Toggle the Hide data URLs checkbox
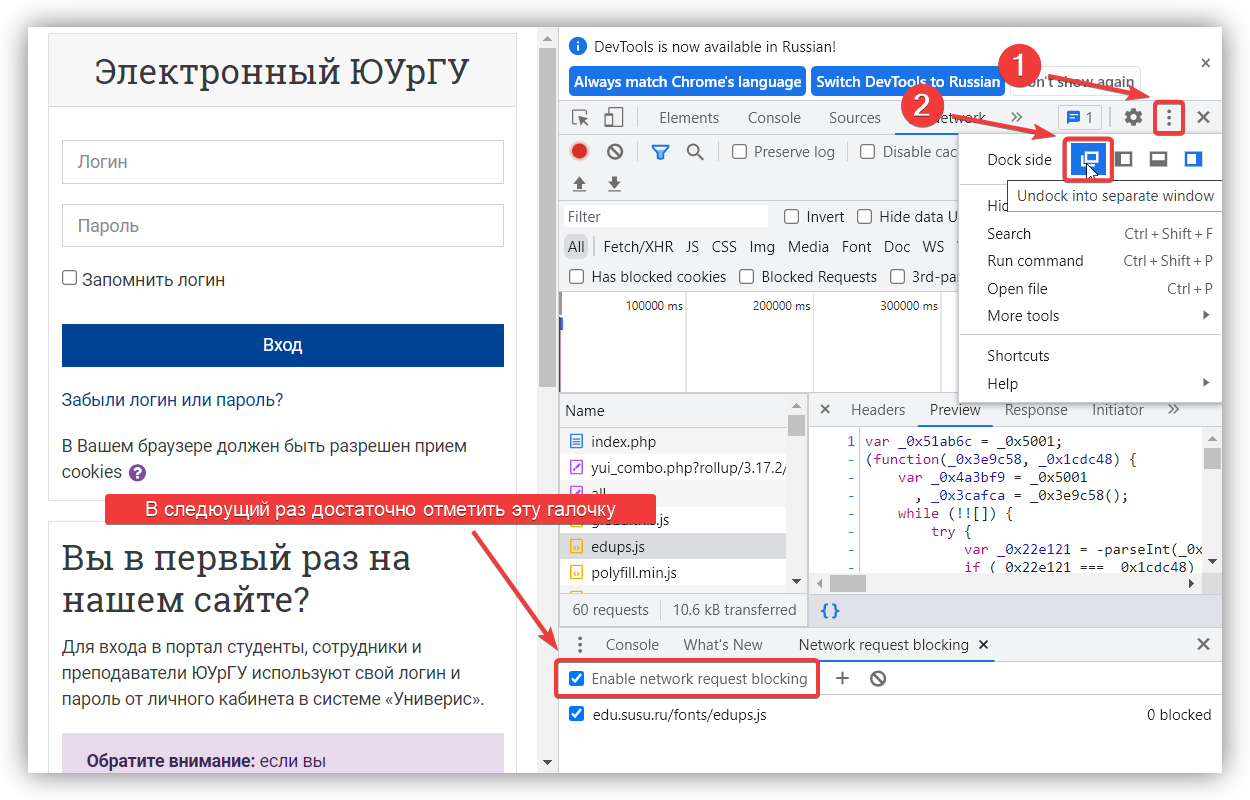The image size is (1250, 800). click(864, 217)
